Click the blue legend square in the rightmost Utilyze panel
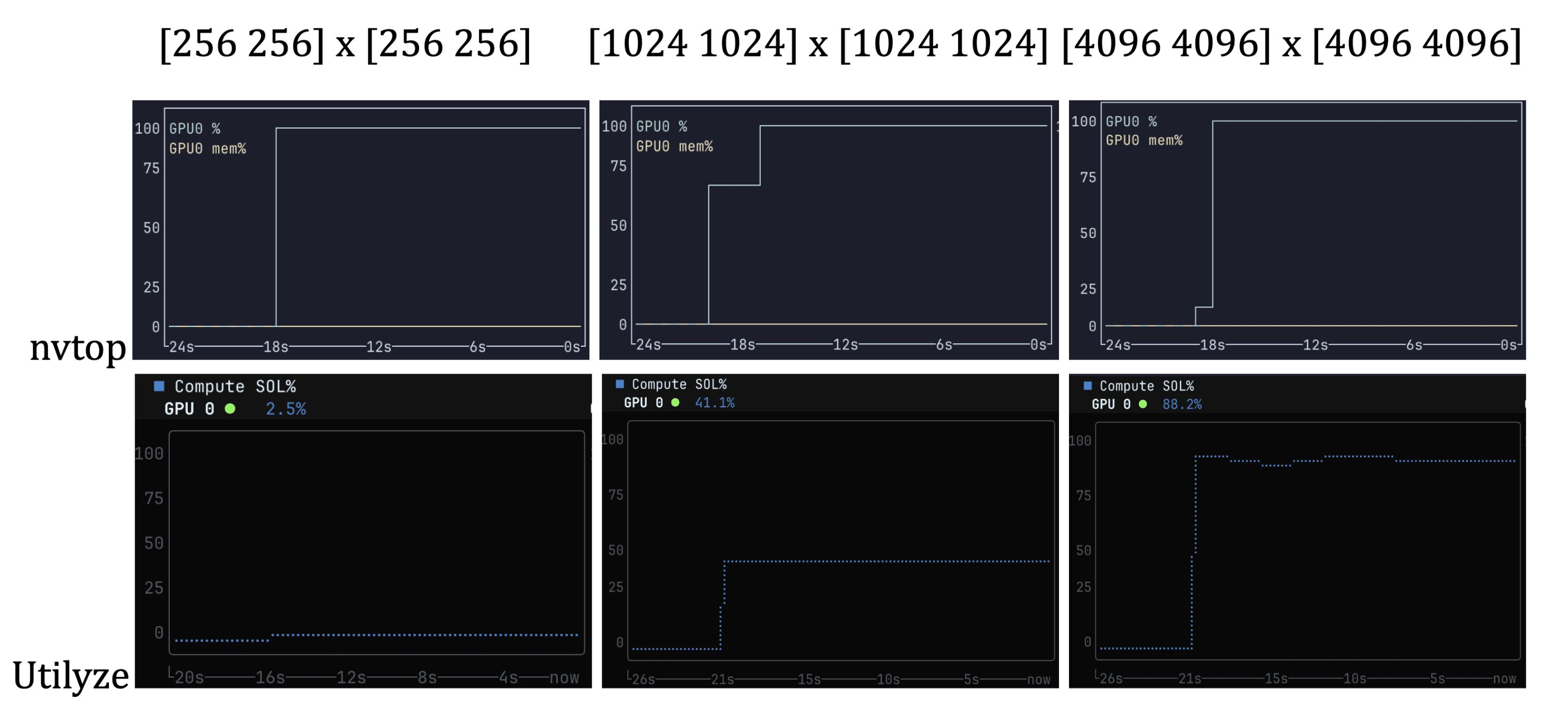Screen dimensions: 1568x720 pyautogui.click(x=1088, y=386)
